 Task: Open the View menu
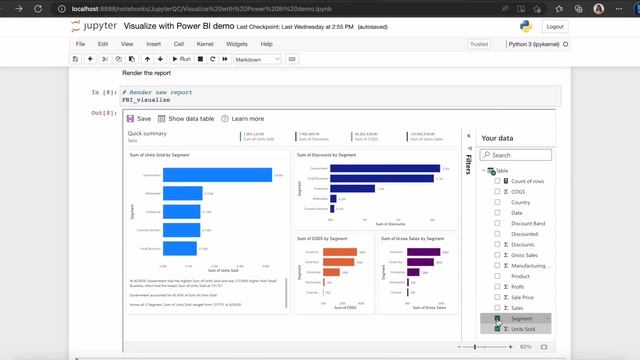pos(127,44)
